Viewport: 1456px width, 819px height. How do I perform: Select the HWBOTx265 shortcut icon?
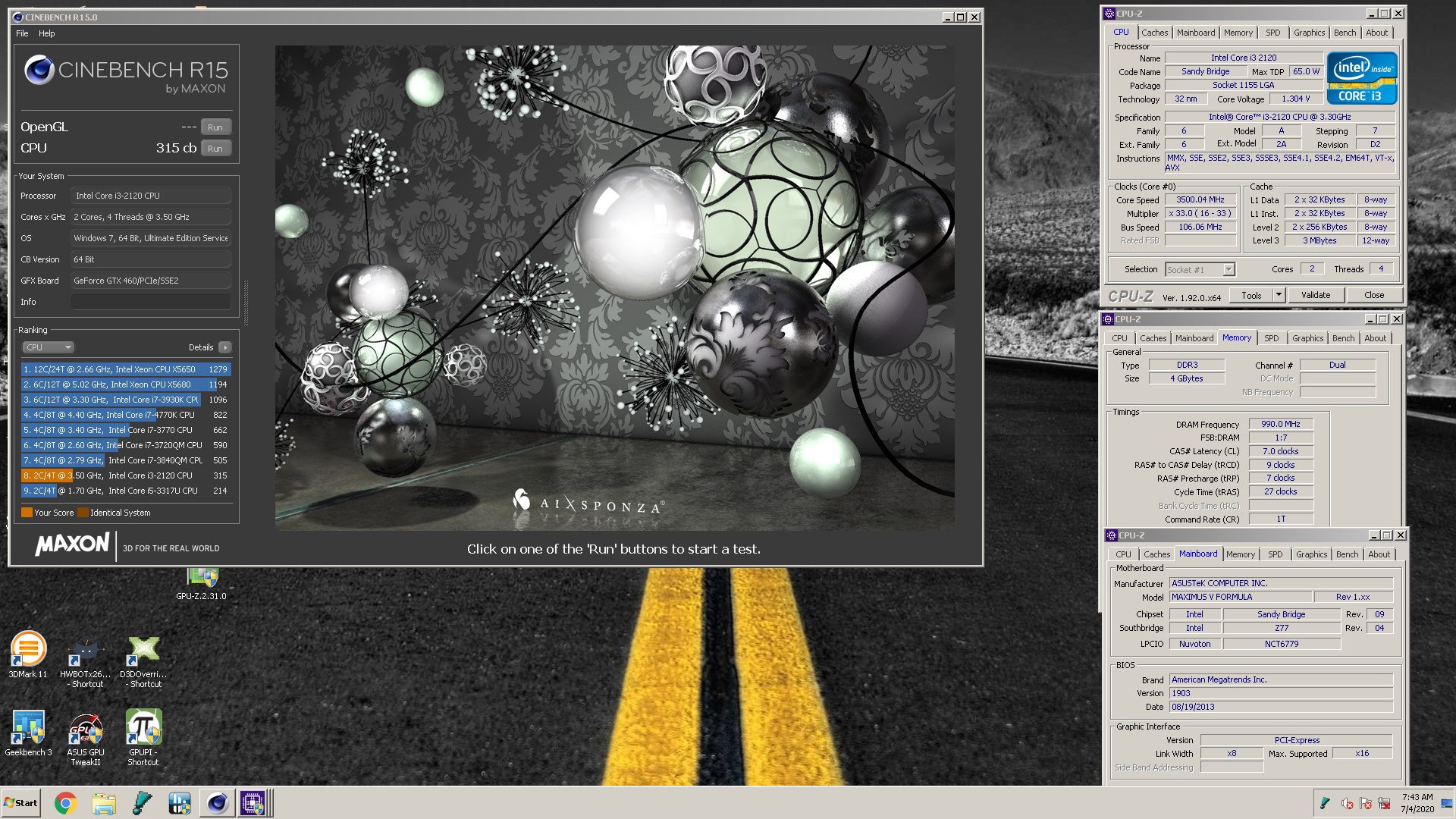pyautogui.click(x=85, y=662)
